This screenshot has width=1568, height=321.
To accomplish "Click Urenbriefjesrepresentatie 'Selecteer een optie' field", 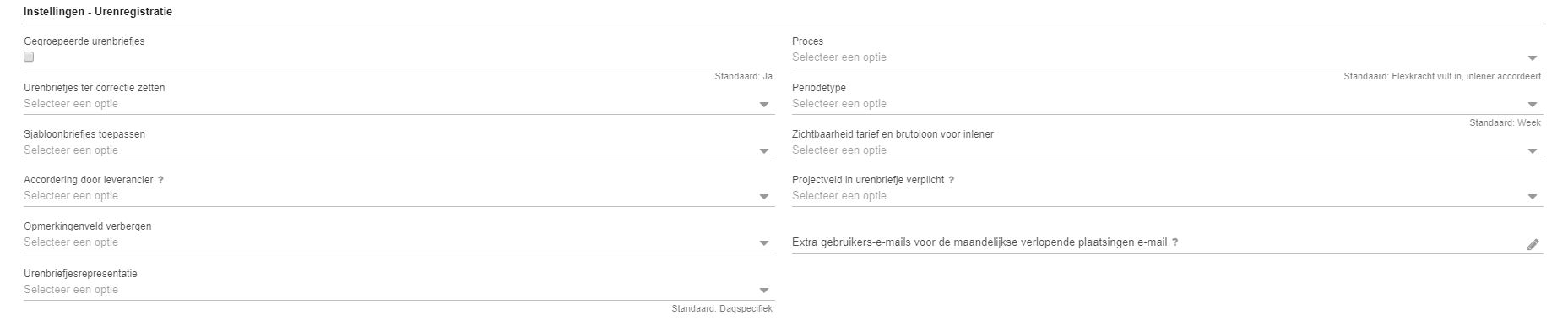I will (x=399, y=290).
